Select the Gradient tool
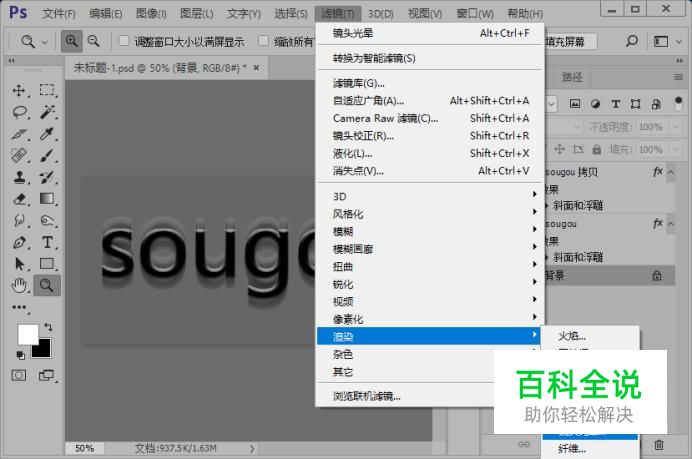This screenshot has height=459, width=692. click(x=47, y=199)
